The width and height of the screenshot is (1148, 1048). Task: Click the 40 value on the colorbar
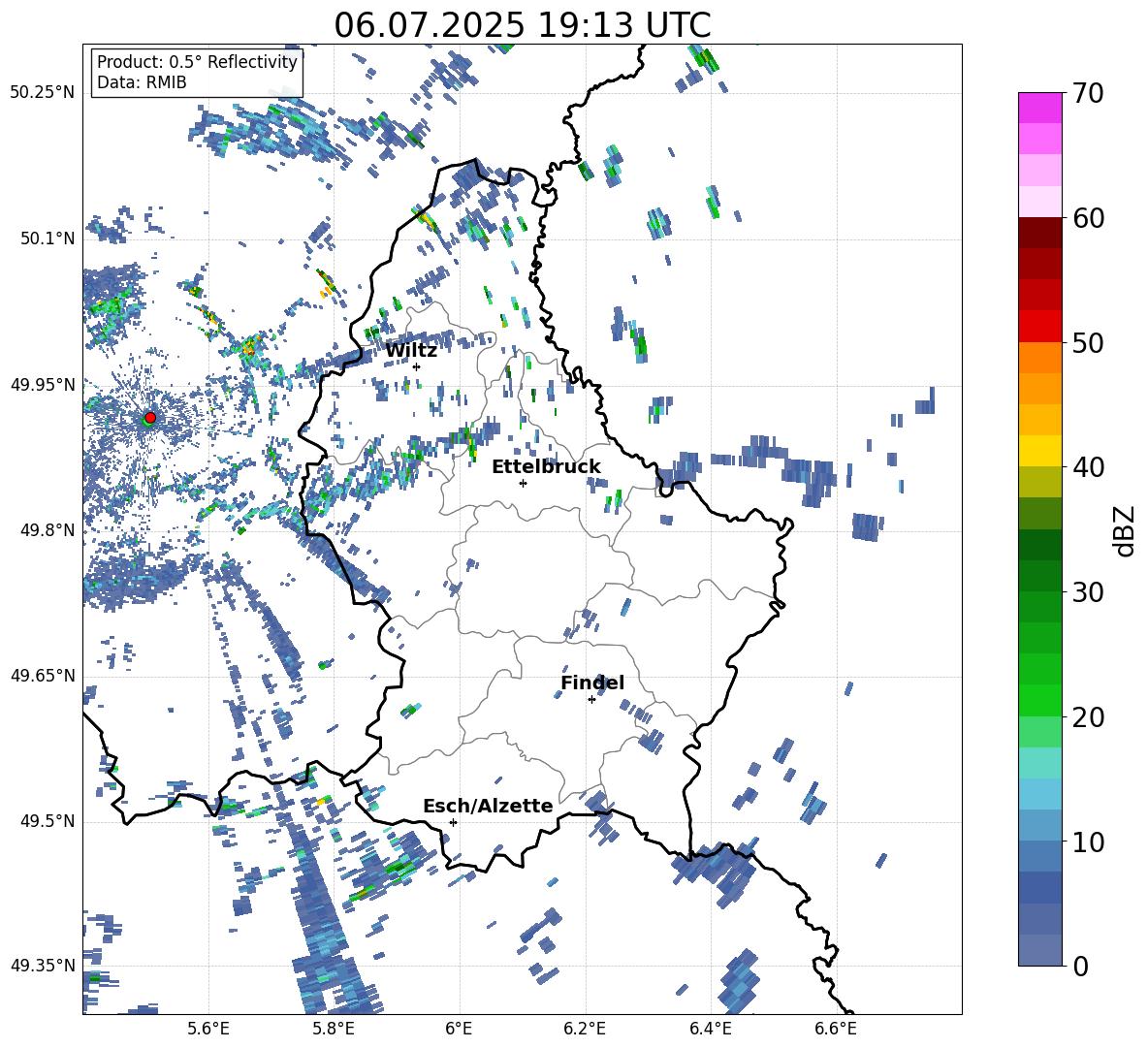tap(1088, 467)
